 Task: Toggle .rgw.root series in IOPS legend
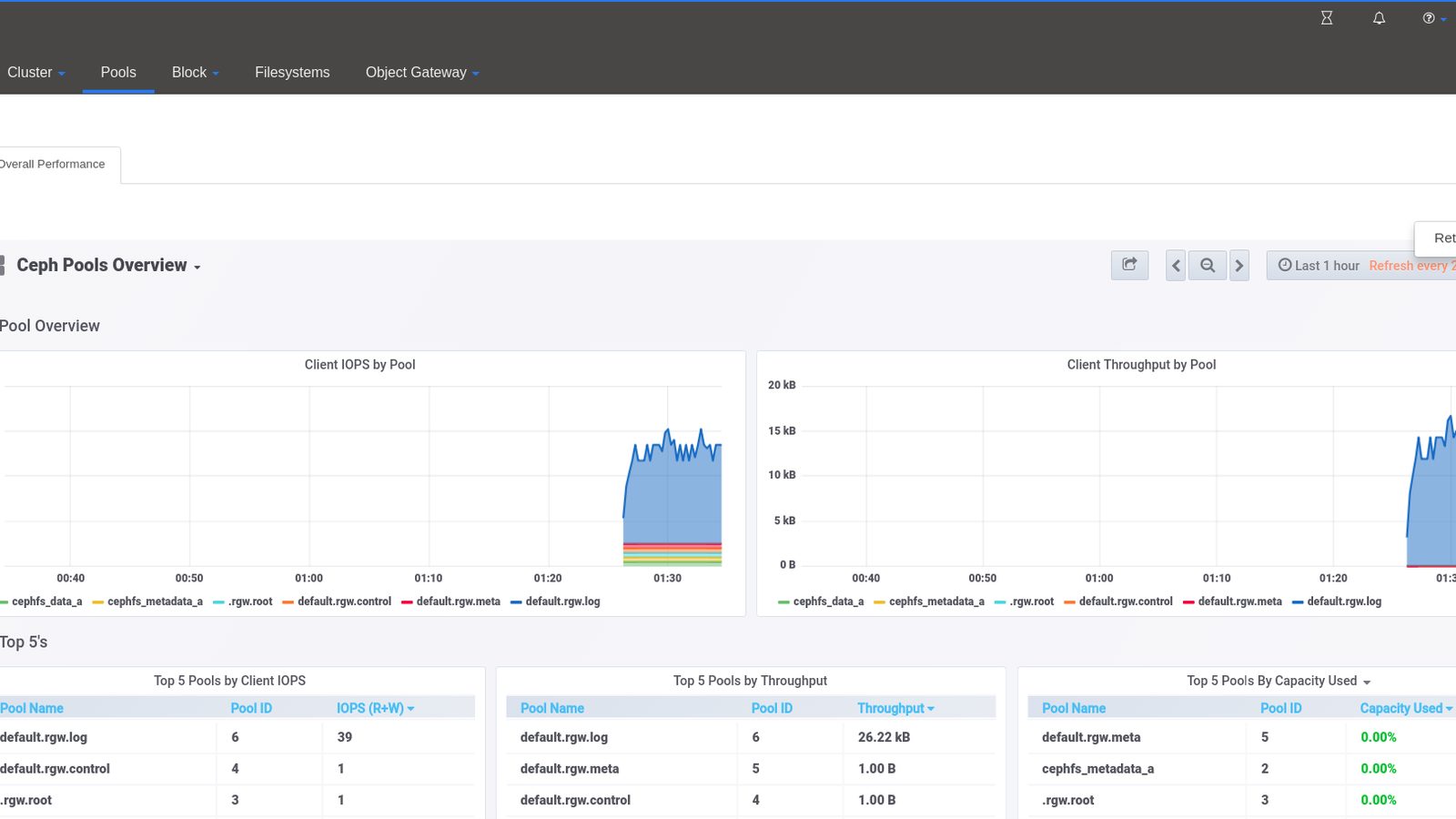(x=250, y=602)
